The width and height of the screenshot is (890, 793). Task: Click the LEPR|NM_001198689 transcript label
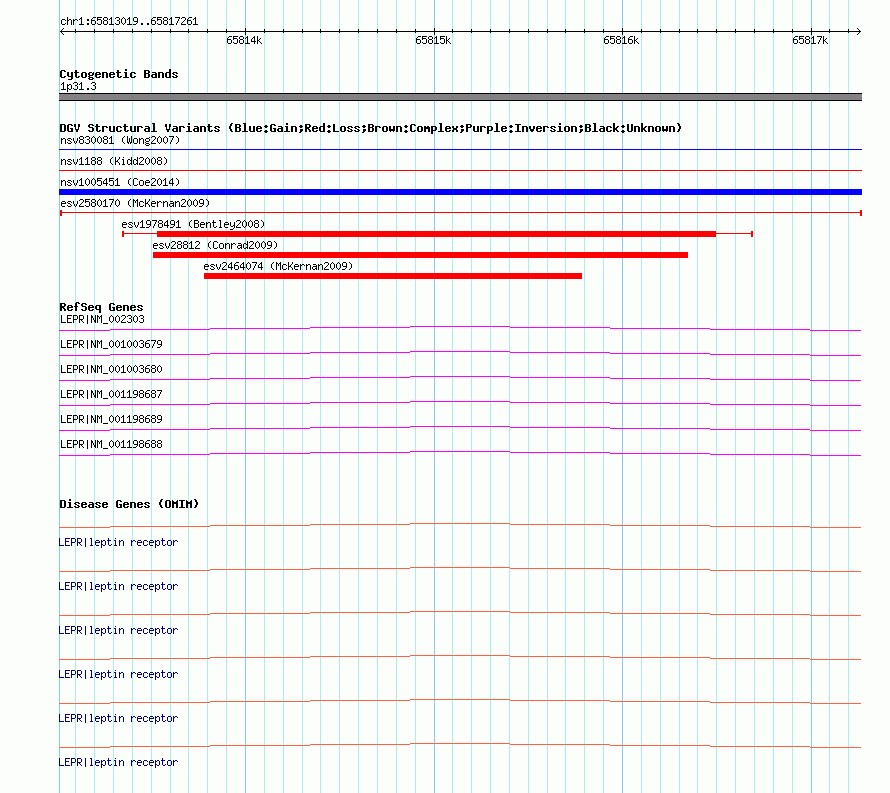coord(111,419)
